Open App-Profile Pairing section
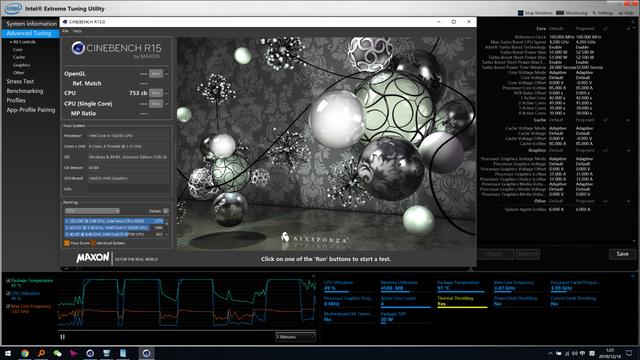 [31, 110]
